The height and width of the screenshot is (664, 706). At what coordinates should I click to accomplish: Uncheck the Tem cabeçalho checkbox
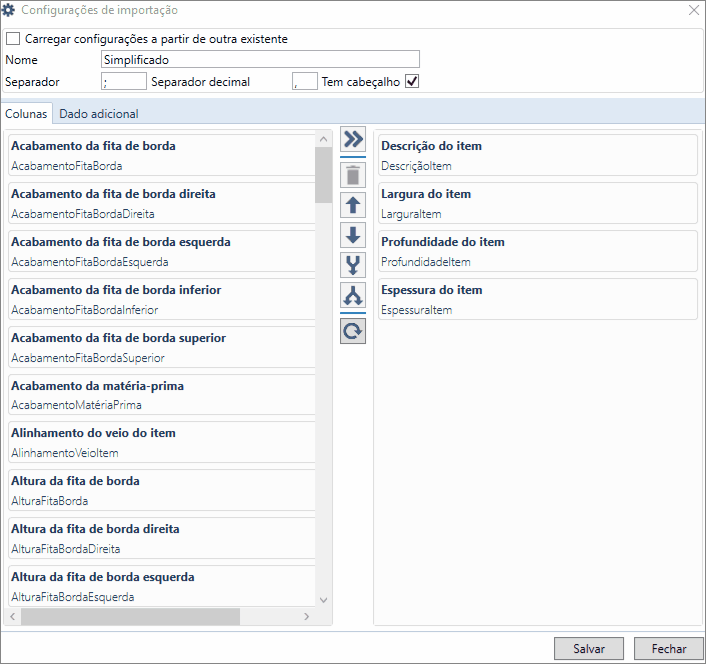click(x=412, y=81)
